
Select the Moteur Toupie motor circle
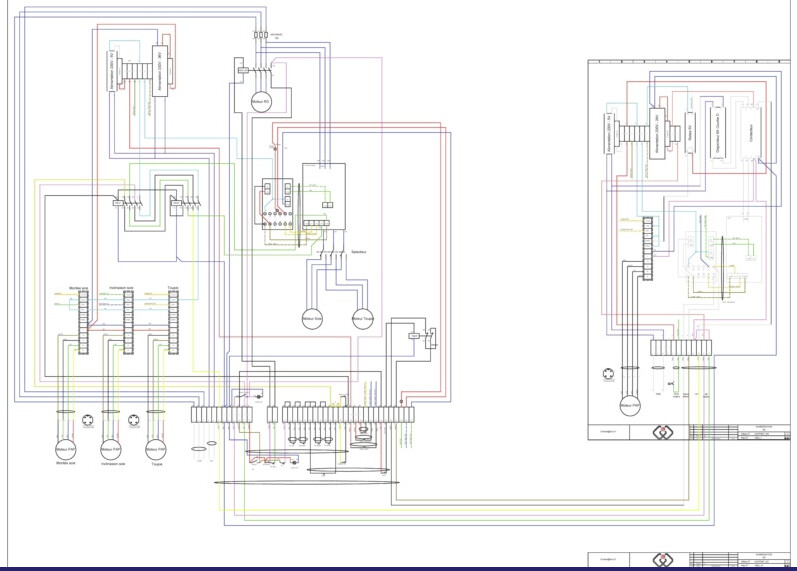[x=364, y=318]
